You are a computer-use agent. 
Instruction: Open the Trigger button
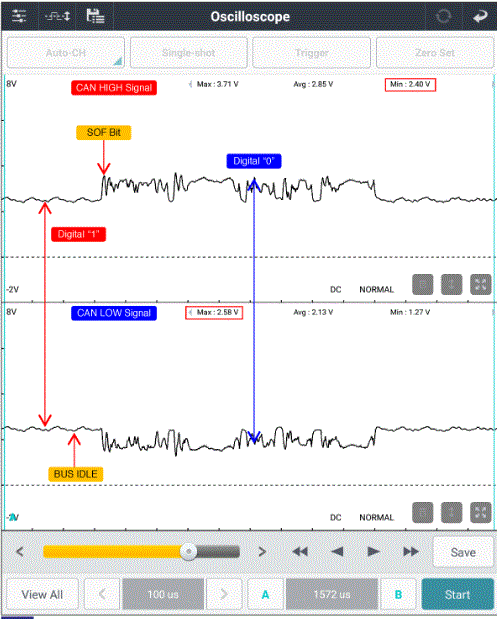[311, 53]
